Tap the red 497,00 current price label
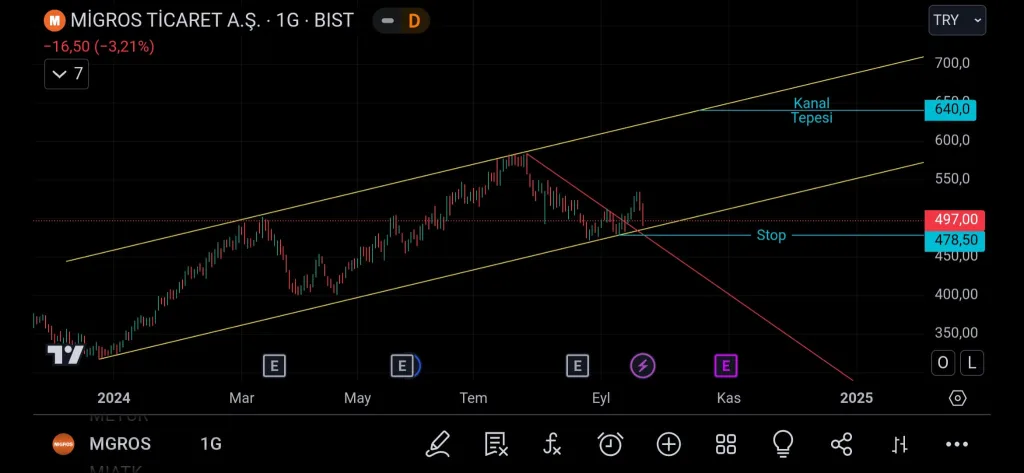This screenshot has height=473, width=1024. click(955, 220)
